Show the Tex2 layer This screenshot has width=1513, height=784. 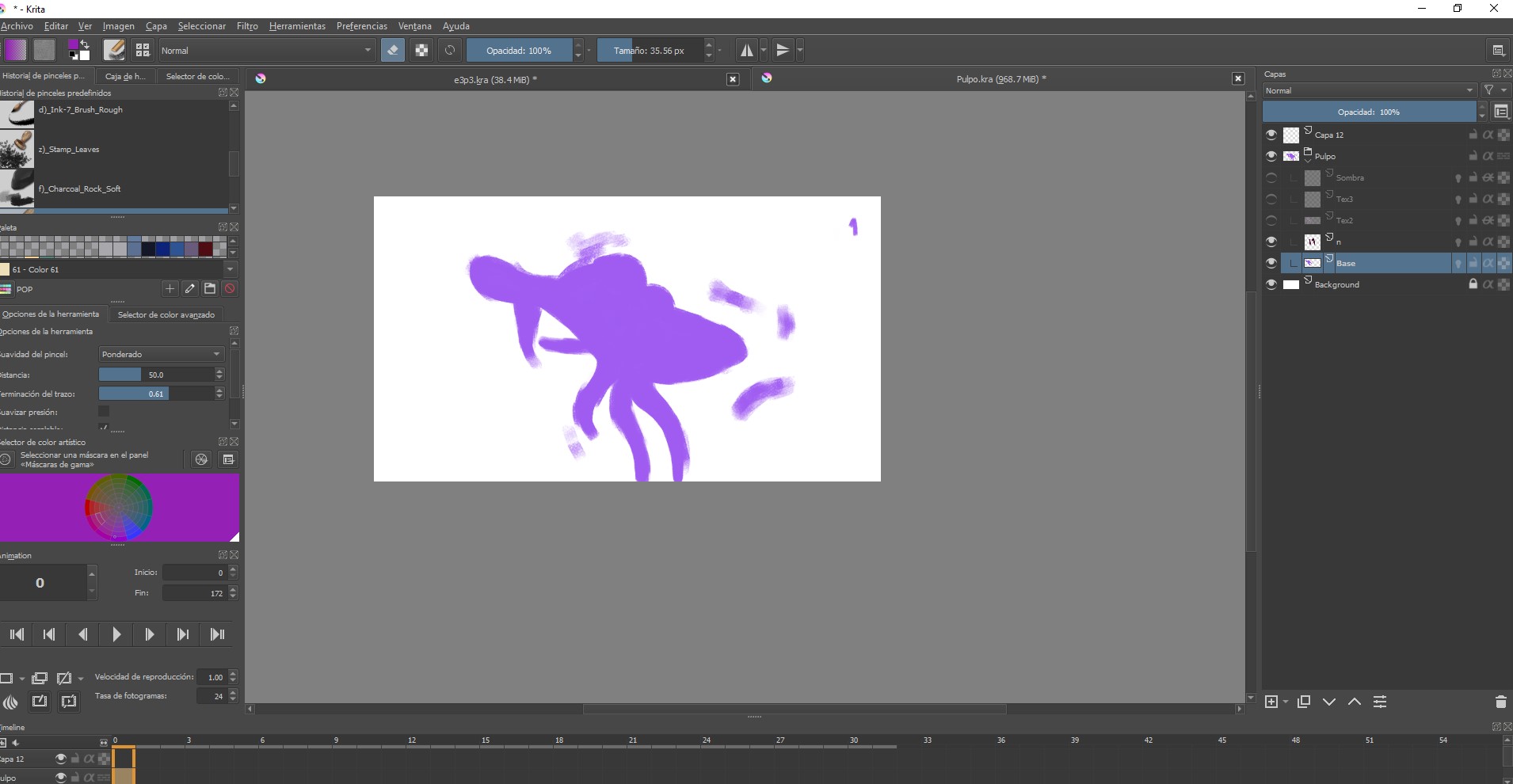tap(1271, 220)
